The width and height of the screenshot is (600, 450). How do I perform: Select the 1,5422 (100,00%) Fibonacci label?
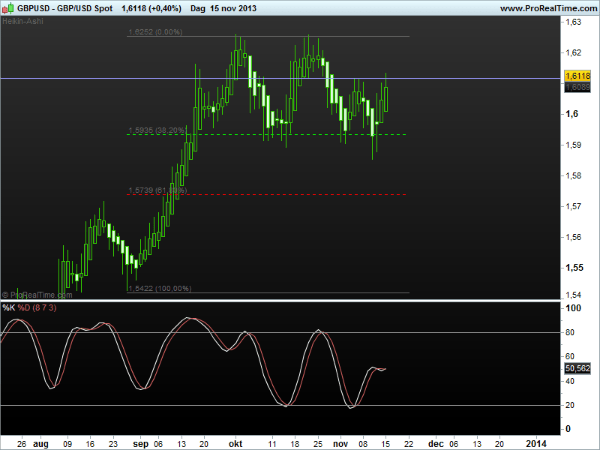tap(160, 289)
